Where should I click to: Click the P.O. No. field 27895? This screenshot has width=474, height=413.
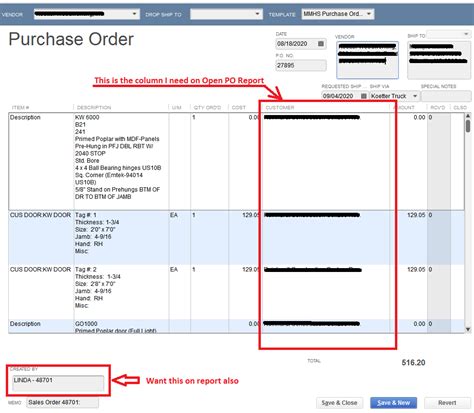tap(301, 65)
